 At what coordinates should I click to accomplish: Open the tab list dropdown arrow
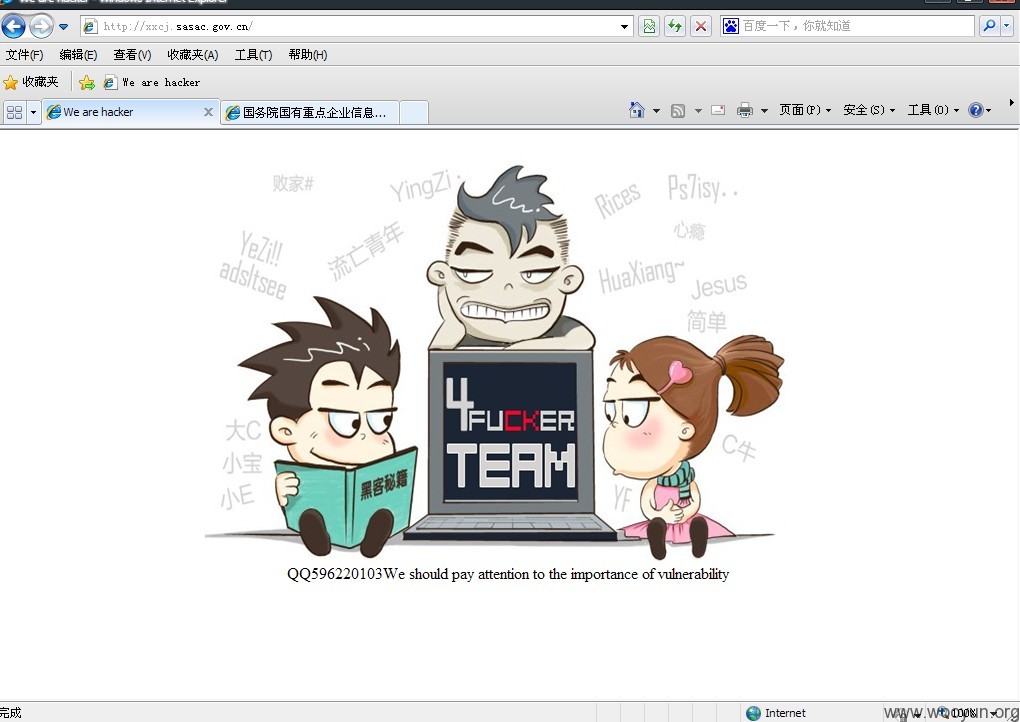[33, 112]
